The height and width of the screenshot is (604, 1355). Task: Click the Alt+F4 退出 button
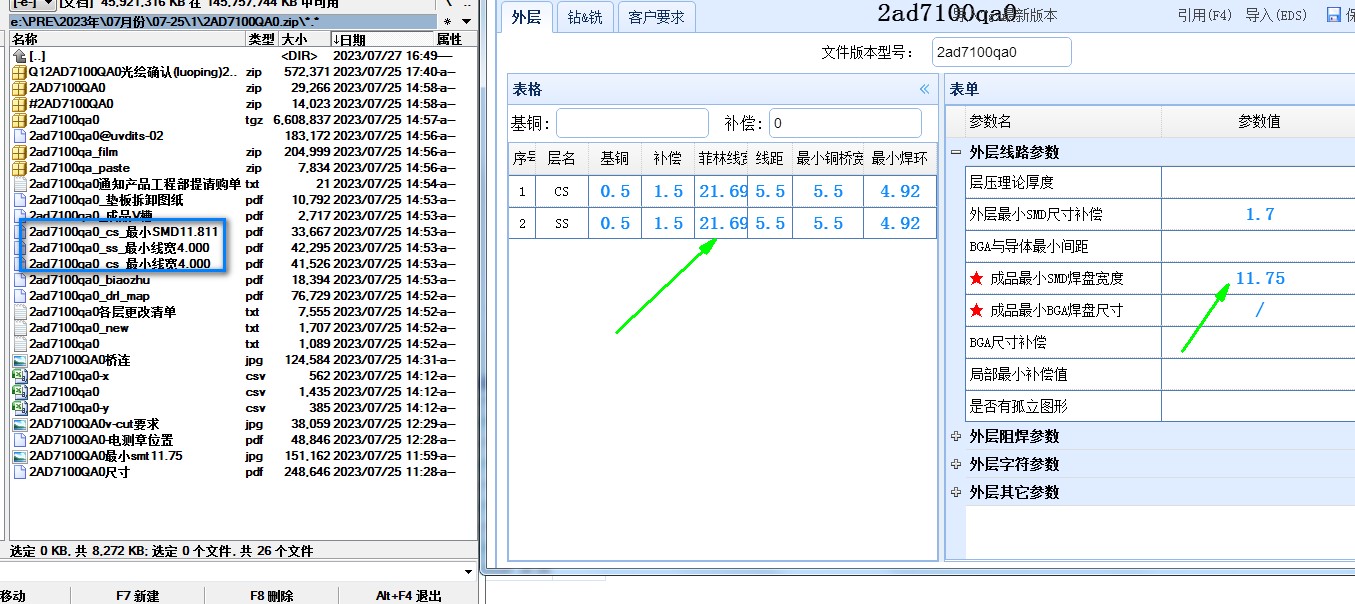409,596
